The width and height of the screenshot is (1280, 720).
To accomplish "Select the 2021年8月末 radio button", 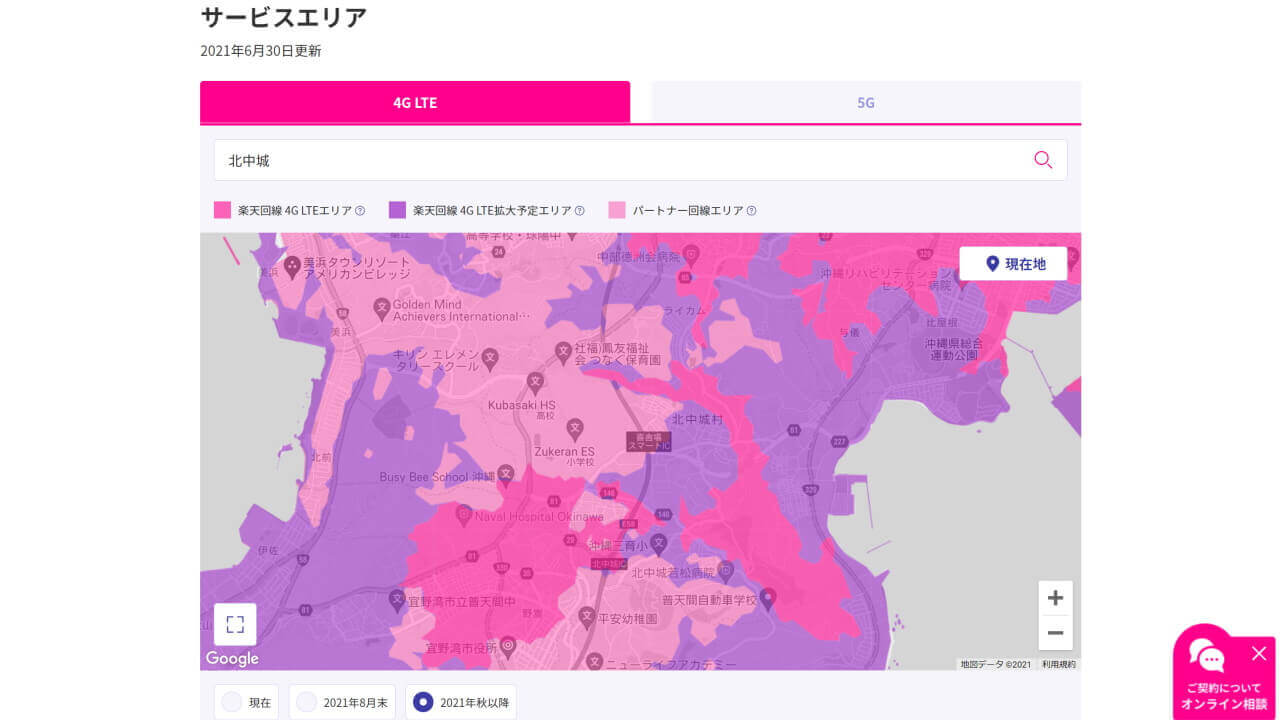I will tap(307, 702).
